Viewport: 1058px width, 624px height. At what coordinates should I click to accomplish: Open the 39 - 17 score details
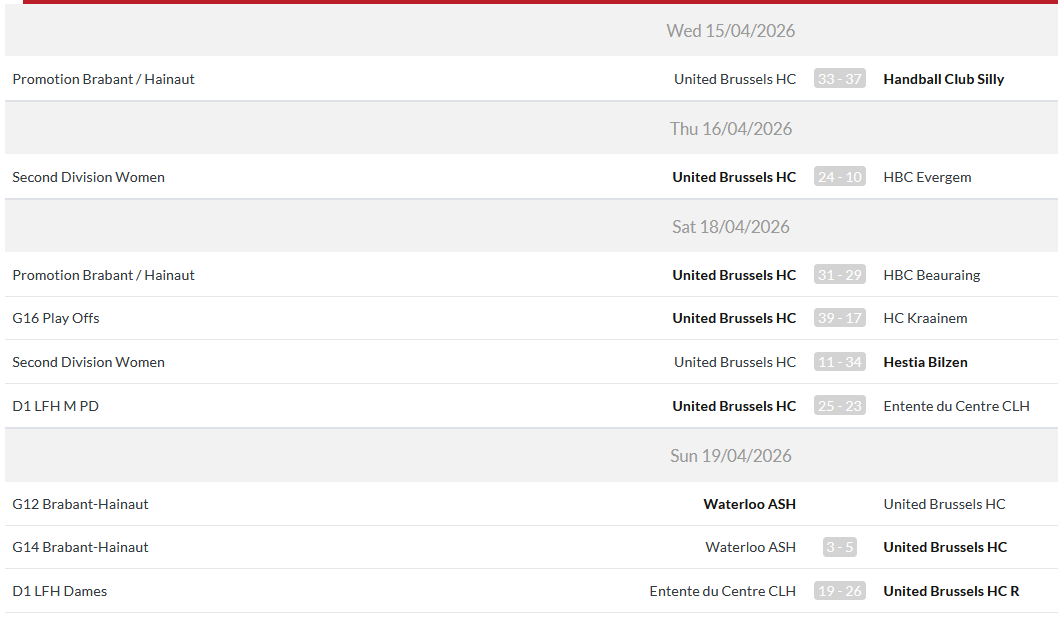click(839, 318)
